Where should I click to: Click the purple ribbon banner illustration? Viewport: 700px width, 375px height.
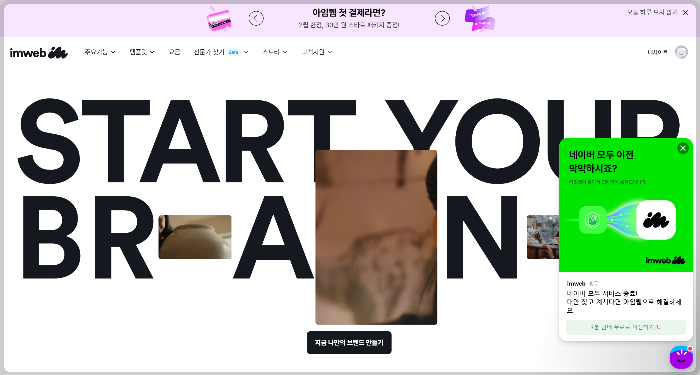(x=480, y=18)
